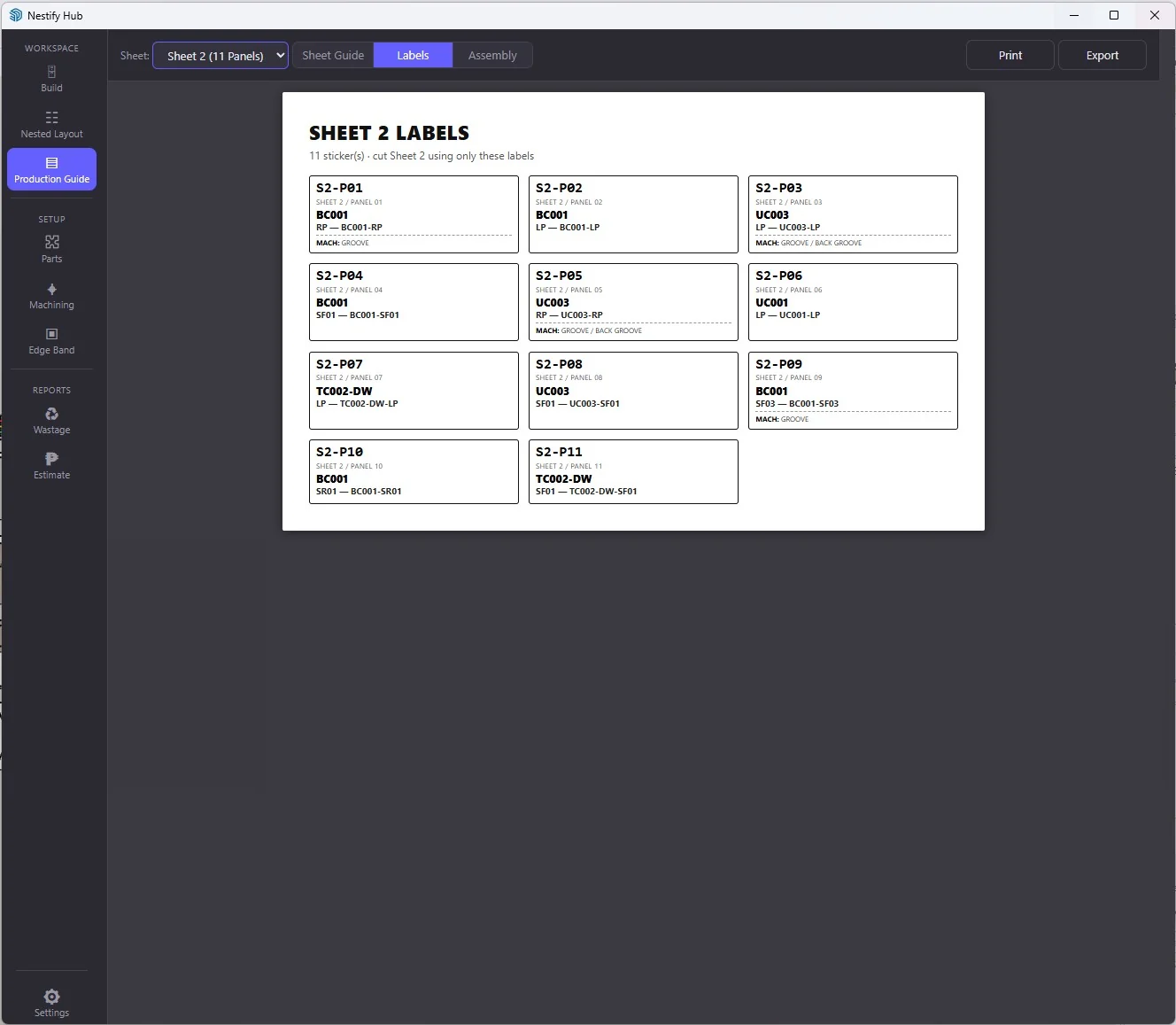Click MACH: GROOVE note on S2-P09
This screenshot has width=1176, height=1025.
click(x=782, y=420)
